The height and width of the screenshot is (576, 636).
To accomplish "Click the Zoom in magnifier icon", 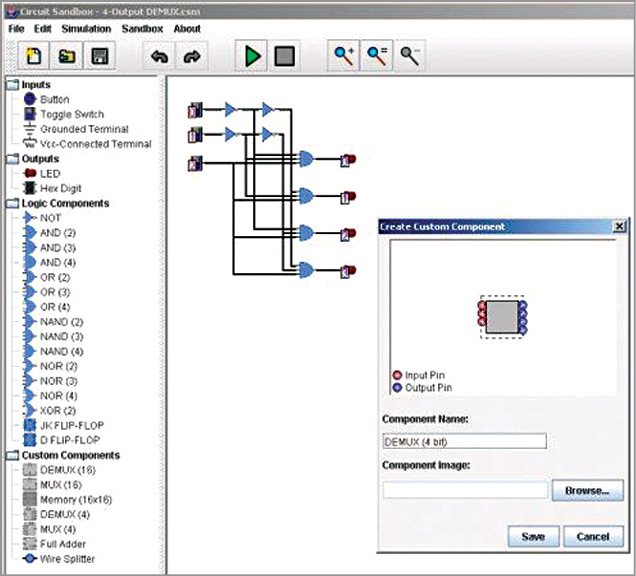I will click(344, 56).
